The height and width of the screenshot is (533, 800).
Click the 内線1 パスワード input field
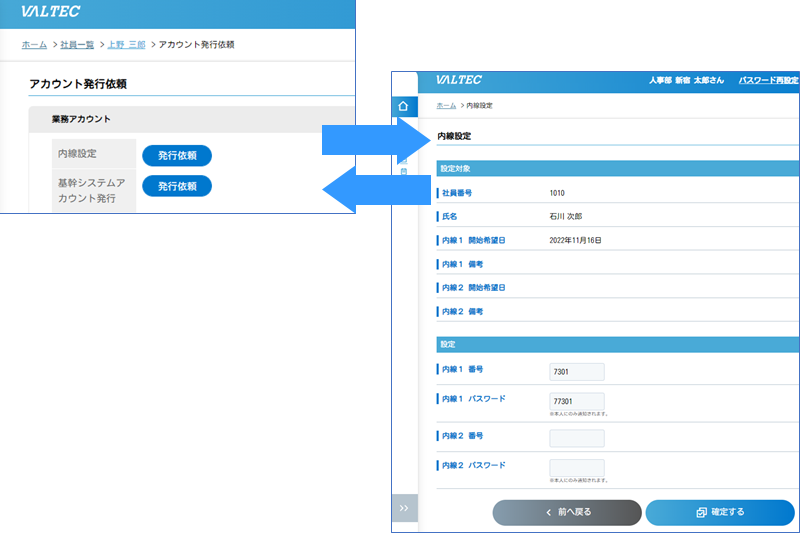pyautogui.click(x=577, y=401)
